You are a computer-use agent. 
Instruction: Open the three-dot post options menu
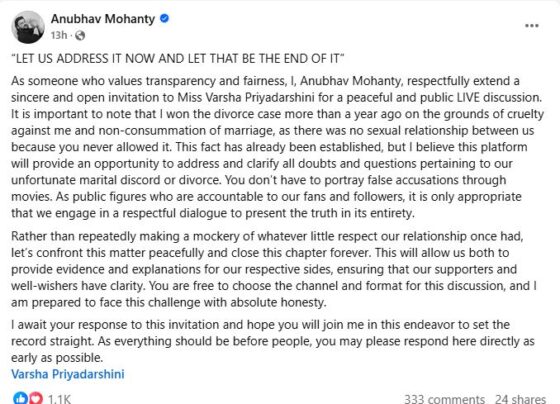pos(532,26)
